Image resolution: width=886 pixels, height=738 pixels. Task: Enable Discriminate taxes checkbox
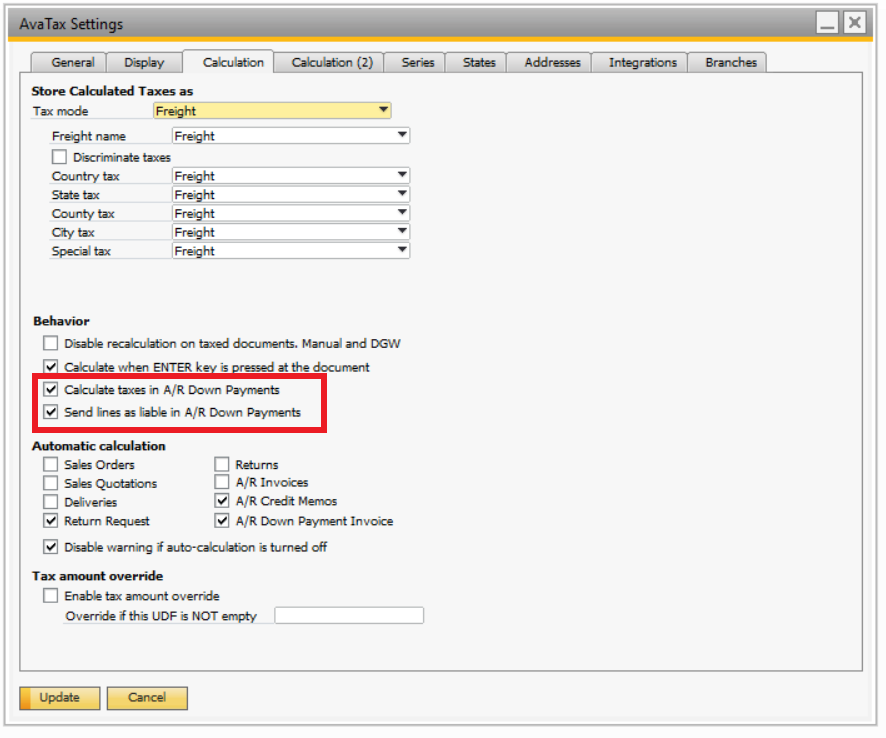[x=59, y=157]
